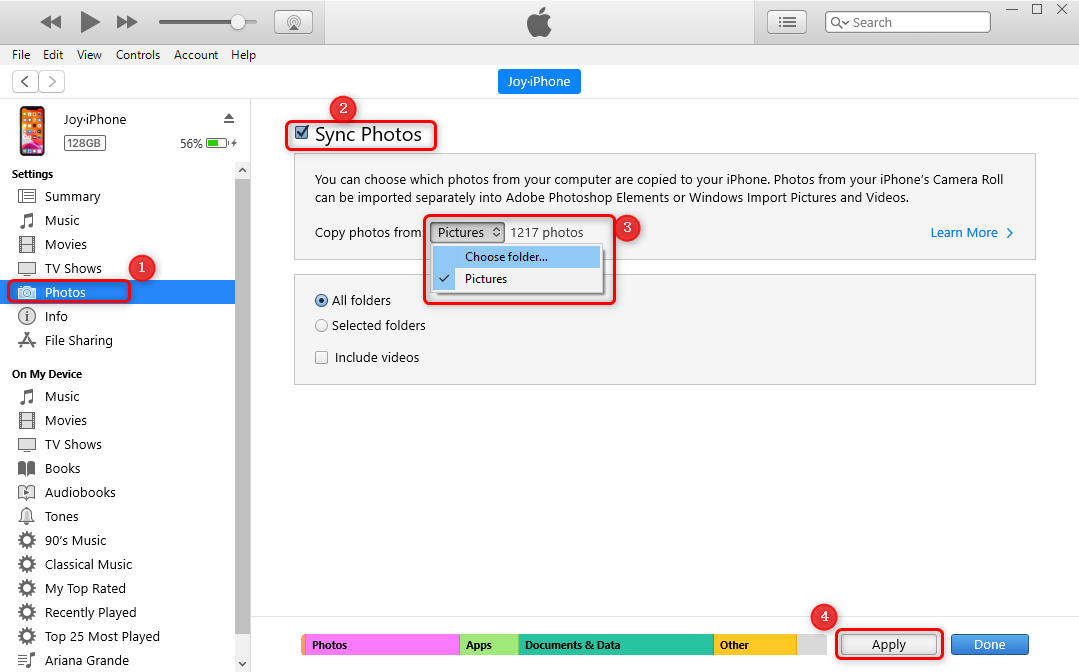Open the Controls menu
Image resolution: width=1079 pixels, height=672 pixels.
tap(138, 55)
